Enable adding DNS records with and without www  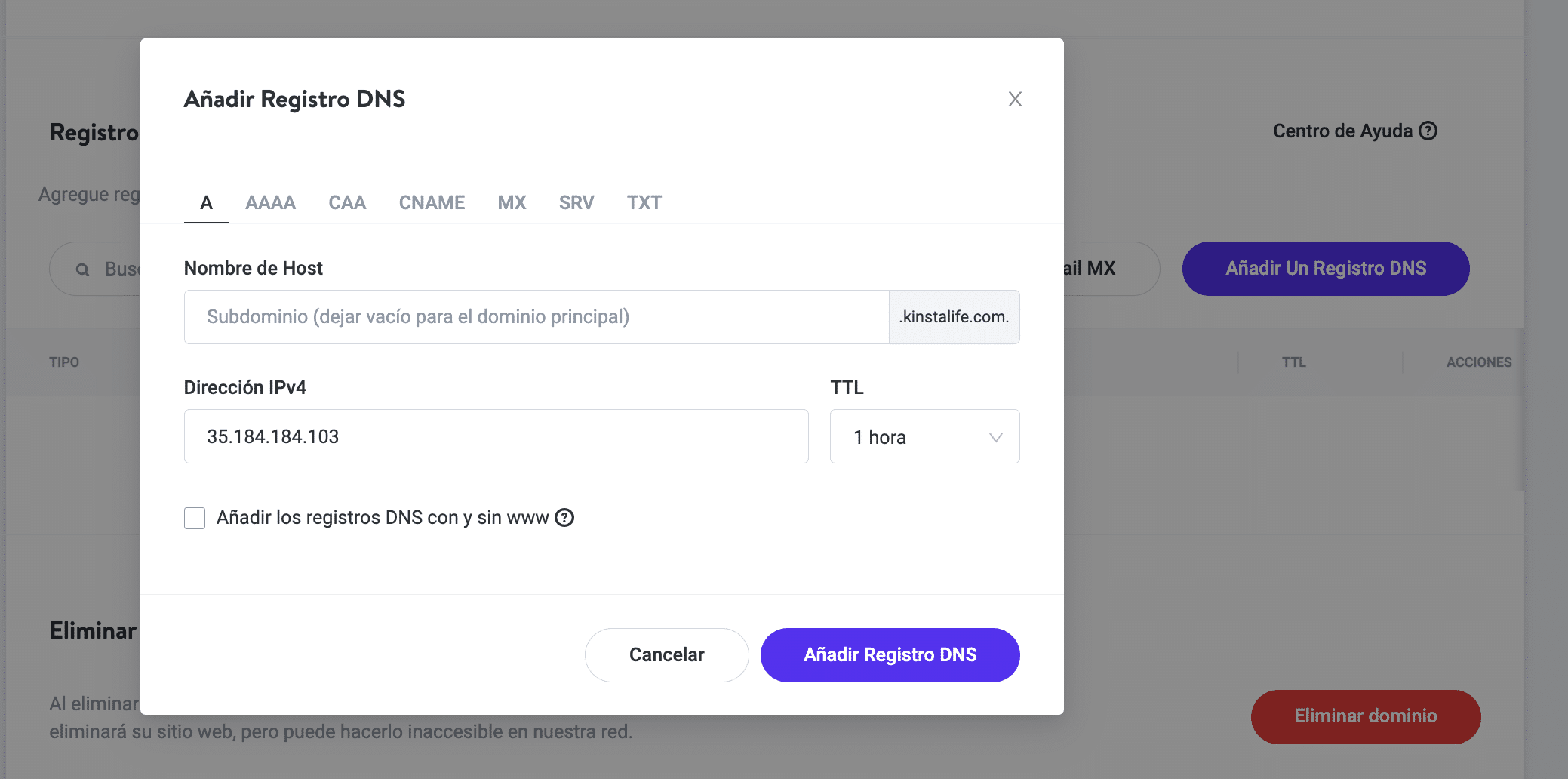click(x=195, y=518)
